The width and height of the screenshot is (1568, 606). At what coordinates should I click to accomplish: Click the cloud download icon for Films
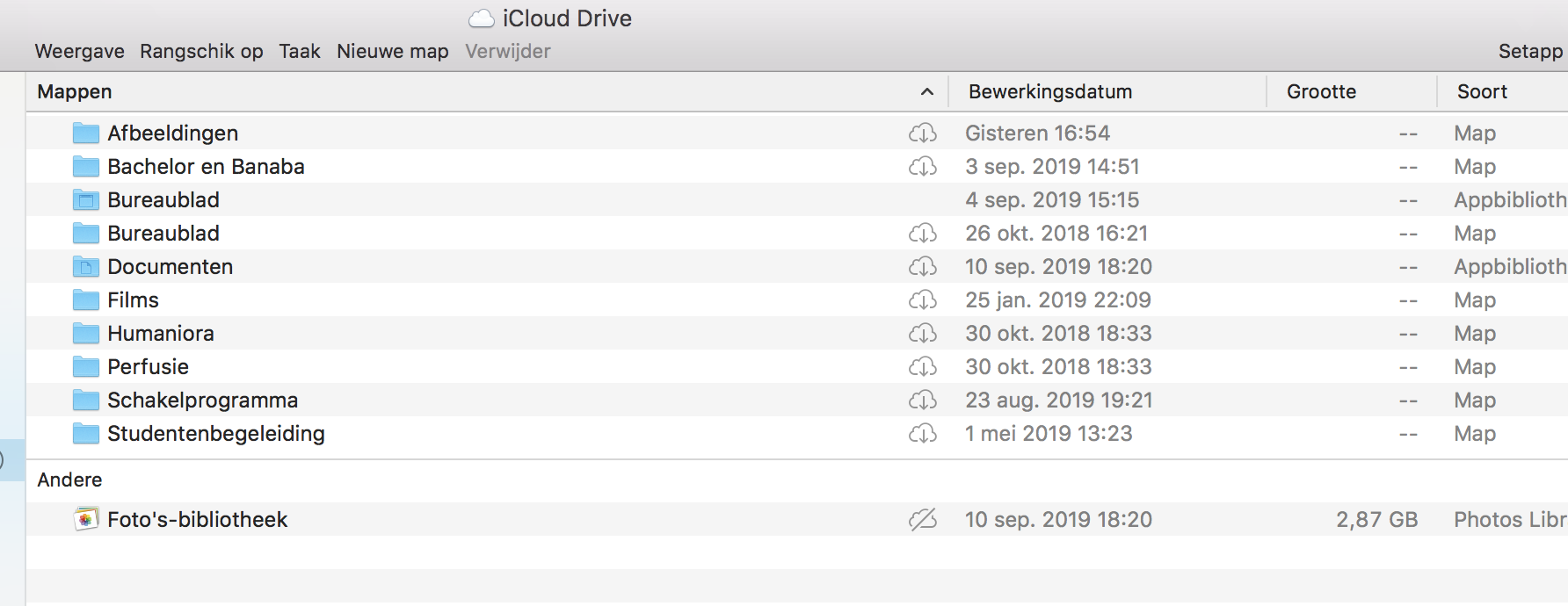coord(922,300)
